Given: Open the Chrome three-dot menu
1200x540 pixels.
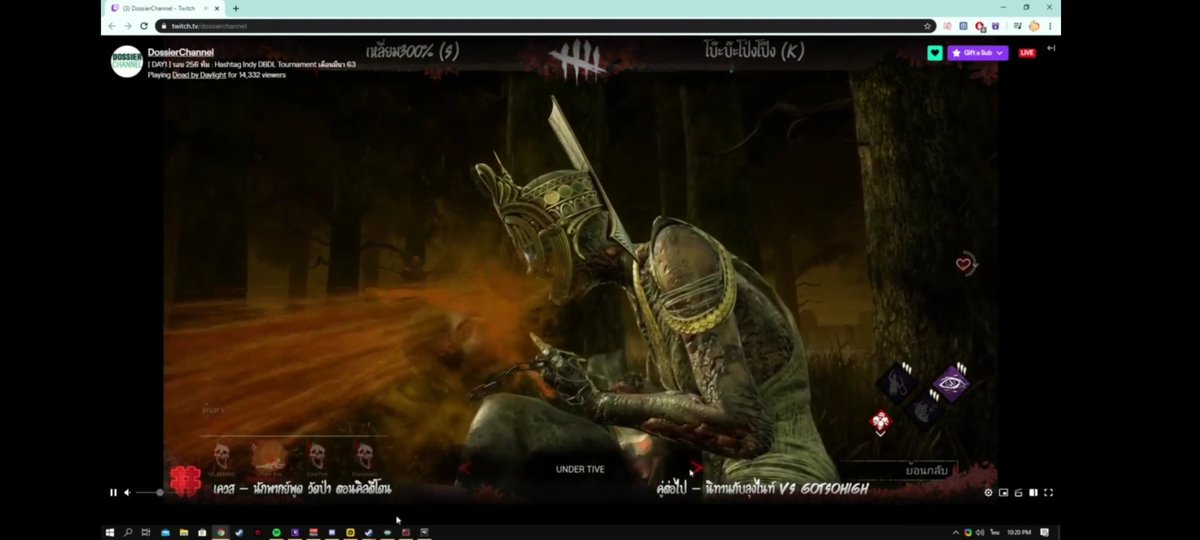Looking at the screenshot, I should [1050, 25].
